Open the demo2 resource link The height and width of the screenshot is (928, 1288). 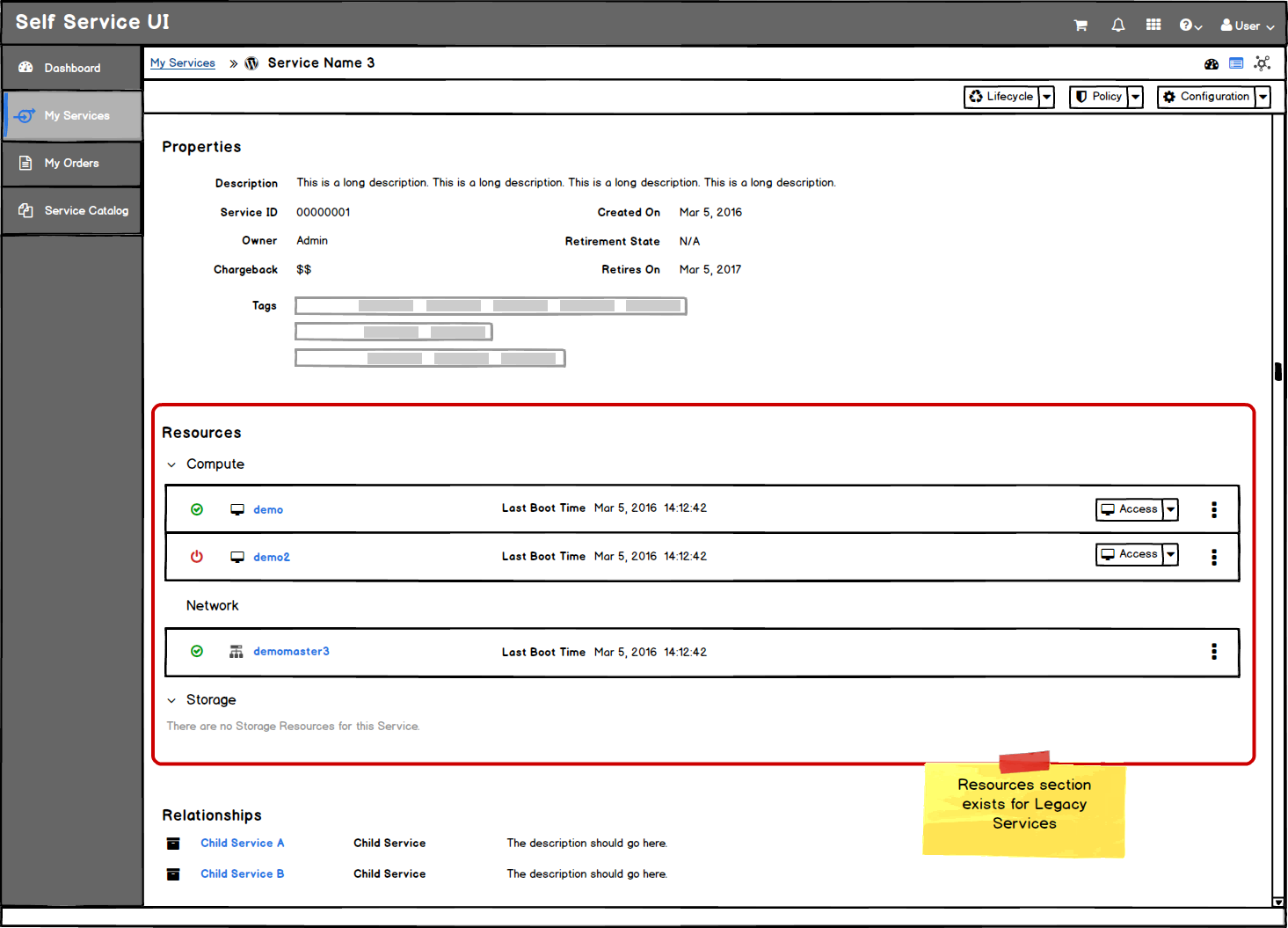tap(272, 557)
